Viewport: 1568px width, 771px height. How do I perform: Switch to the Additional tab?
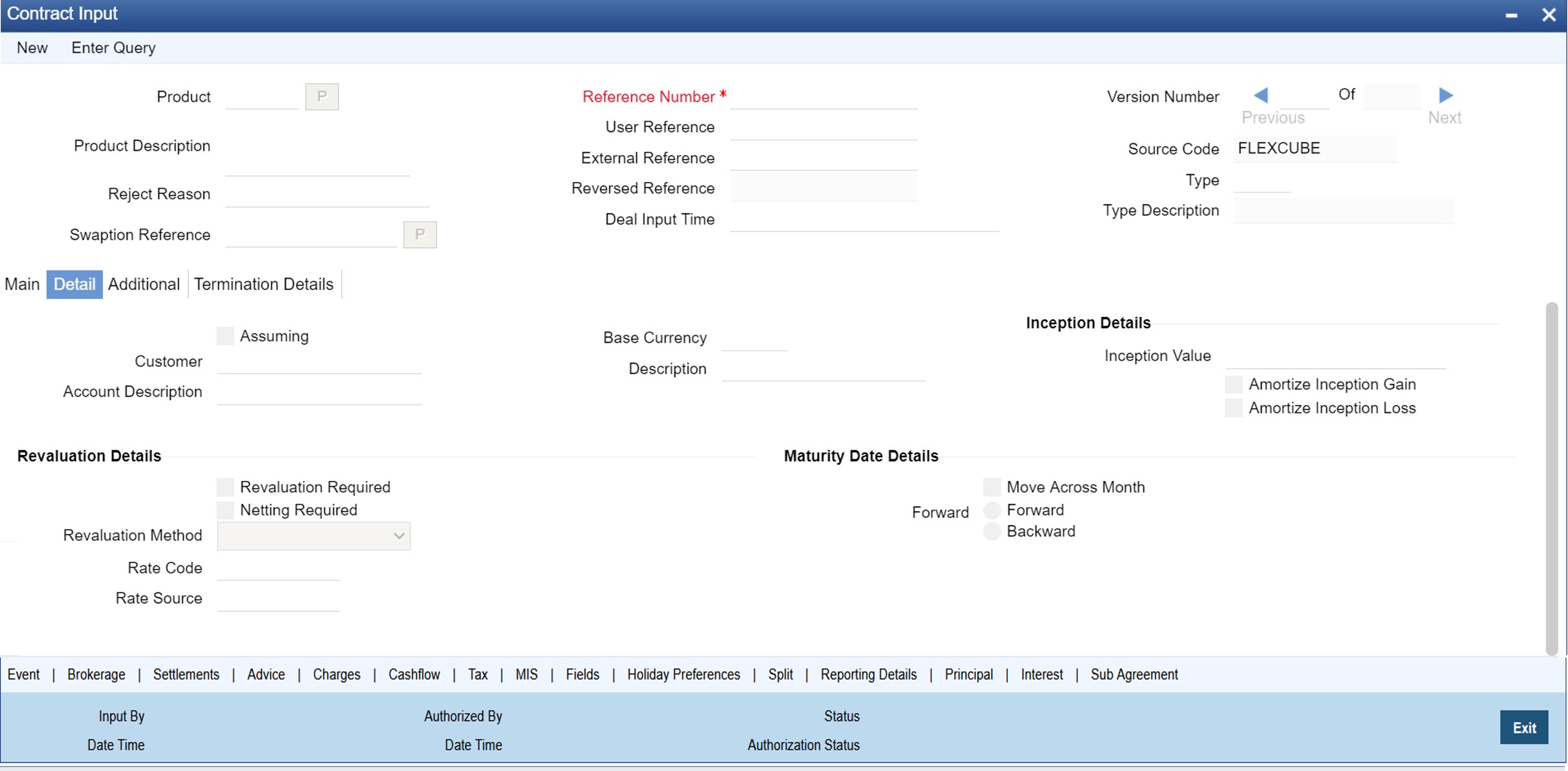144,284
